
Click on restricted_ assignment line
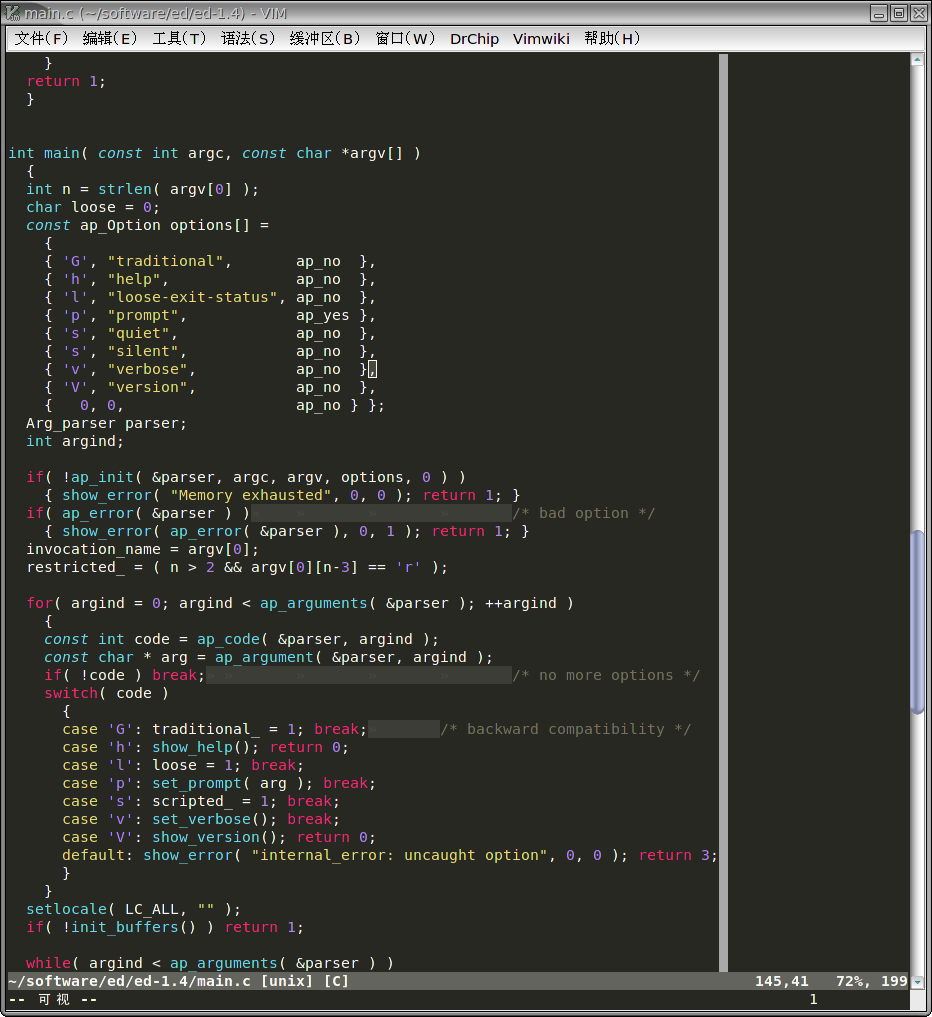click(237, 568)
